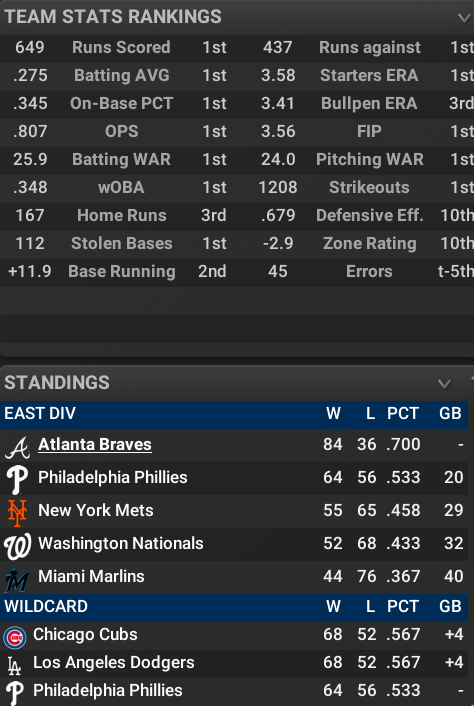
Task: Open the Atlanta Braves team link
Action: tap(95, 444)
